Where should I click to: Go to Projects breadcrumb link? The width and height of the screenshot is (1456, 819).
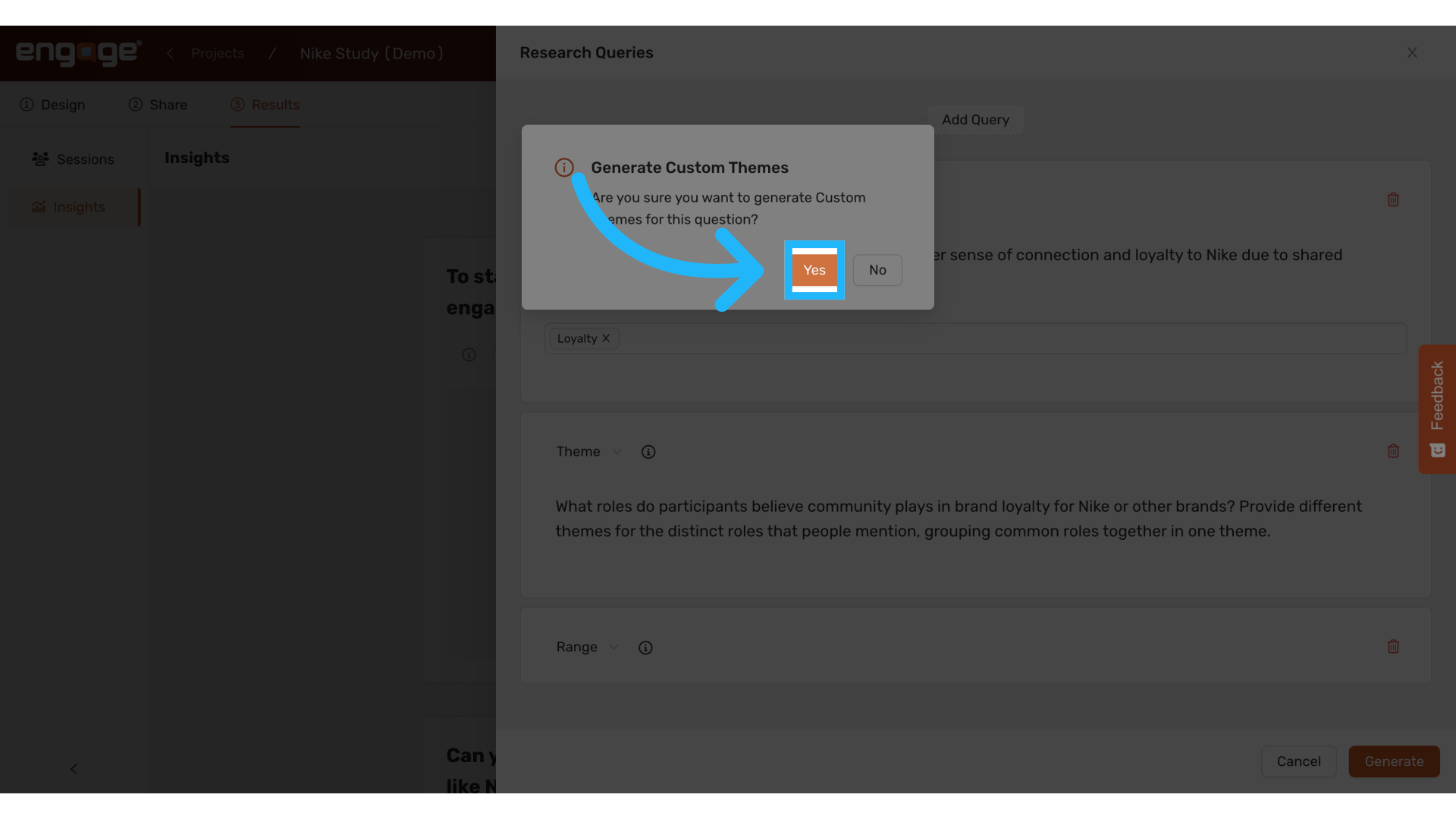coord(218,53)
